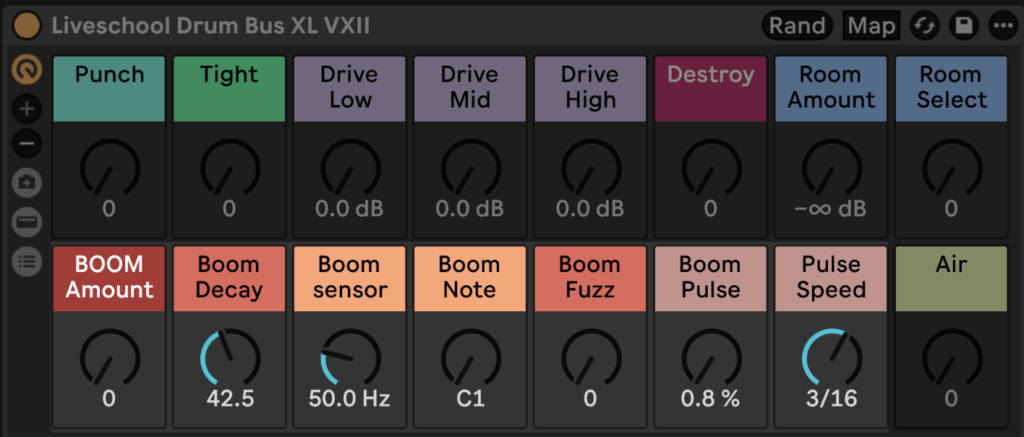Click the Rand randomize macros button

[797, 26]
